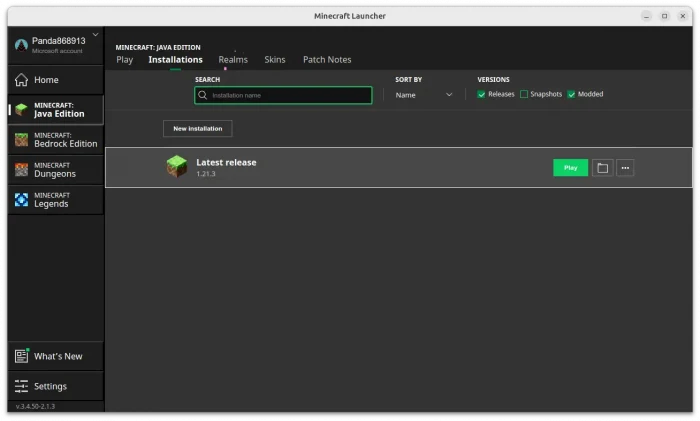Click the New installation button
Viewport: 700px width, 421px height.
point(197,129)
